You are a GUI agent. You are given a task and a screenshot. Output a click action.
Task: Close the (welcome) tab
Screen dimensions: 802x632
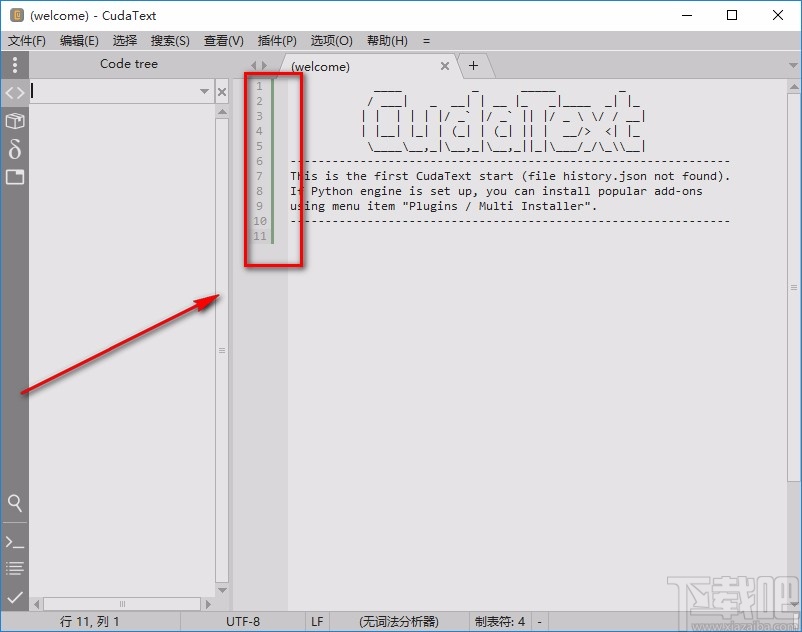445,66
